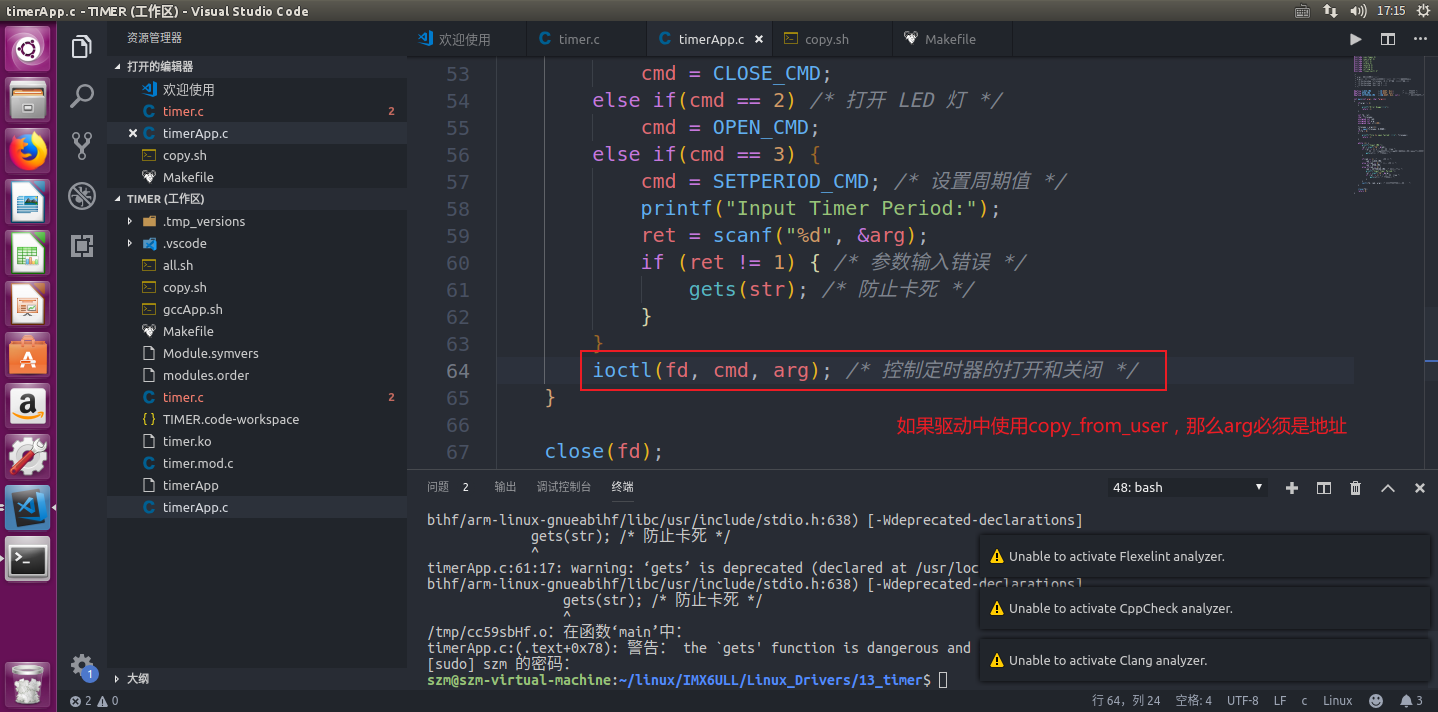Change line ending LF in status bar
This screenshot has width=1438, height=712.
click(x=1280, y=701)
